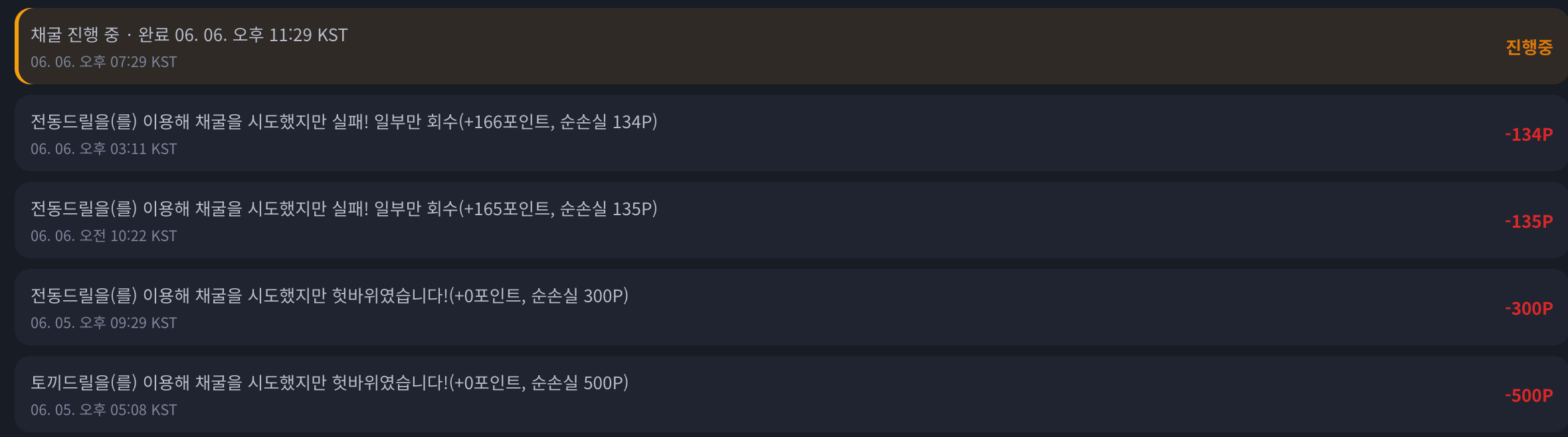Open the 전동드릴 헛바위 entry losing 300P

click(791, 307)
